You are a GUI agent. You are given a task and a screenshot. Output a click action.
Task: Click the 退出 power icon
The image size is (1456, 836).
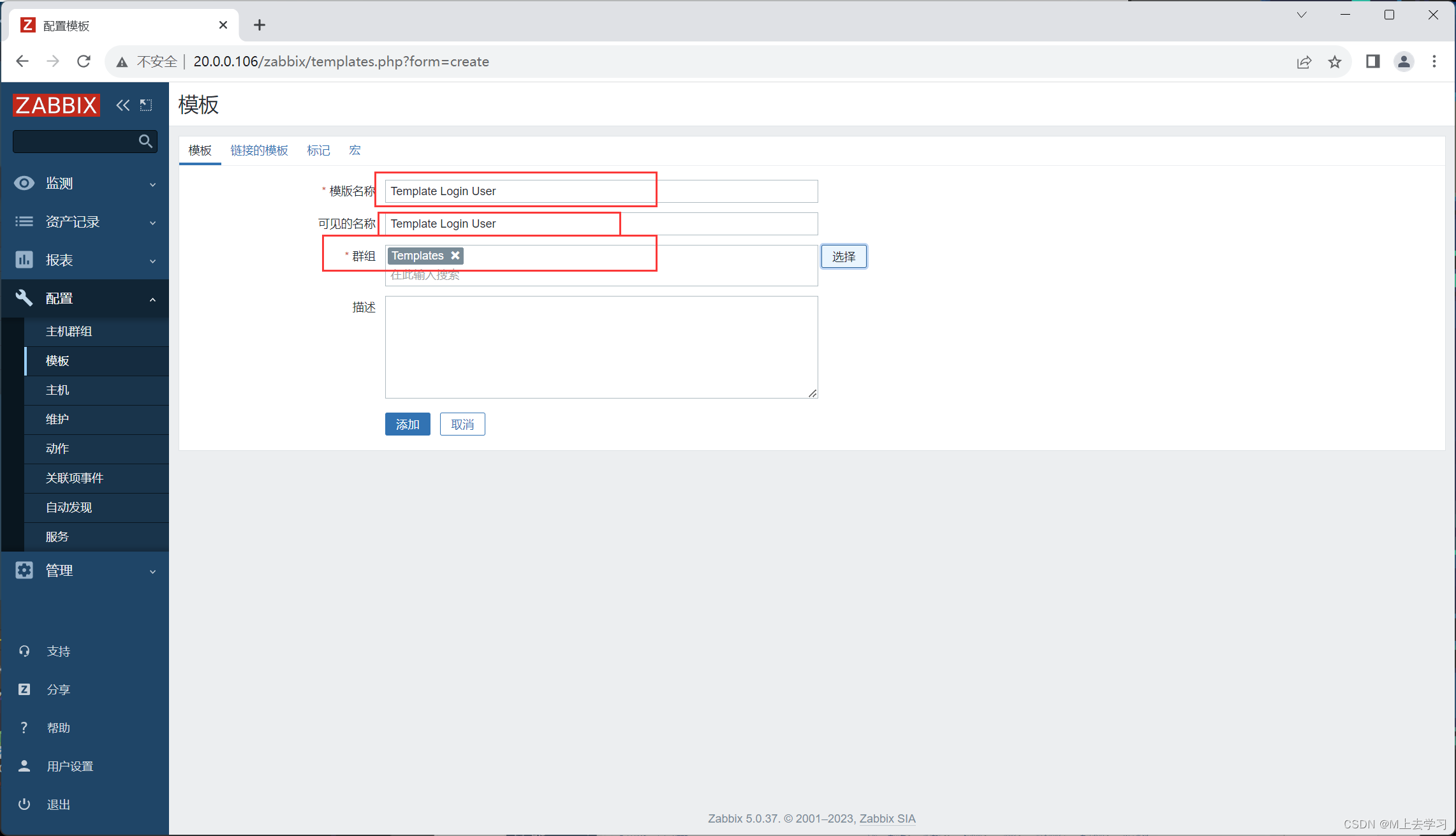[24, 804]
